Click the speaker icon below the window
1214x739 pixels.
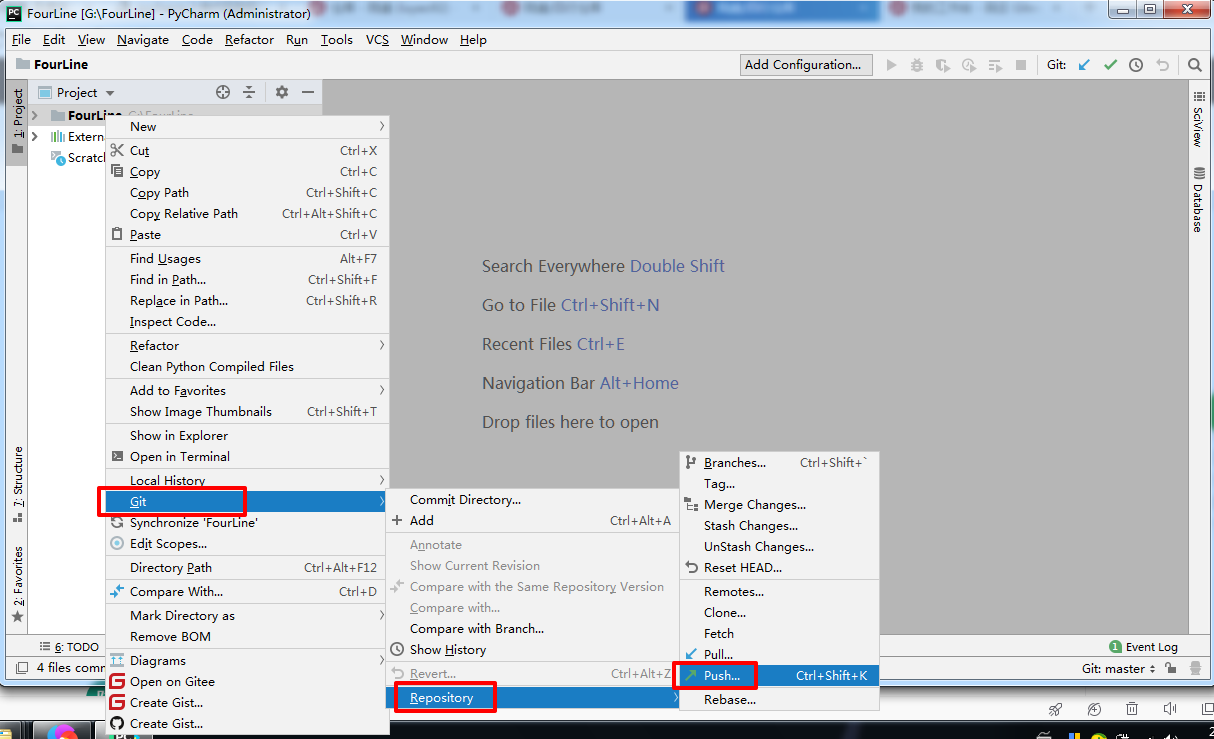1170,709
